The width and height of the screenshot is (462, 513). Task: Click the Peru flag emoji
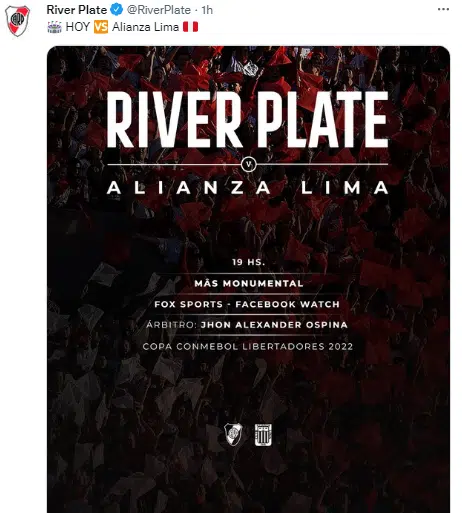pos(190,27)
